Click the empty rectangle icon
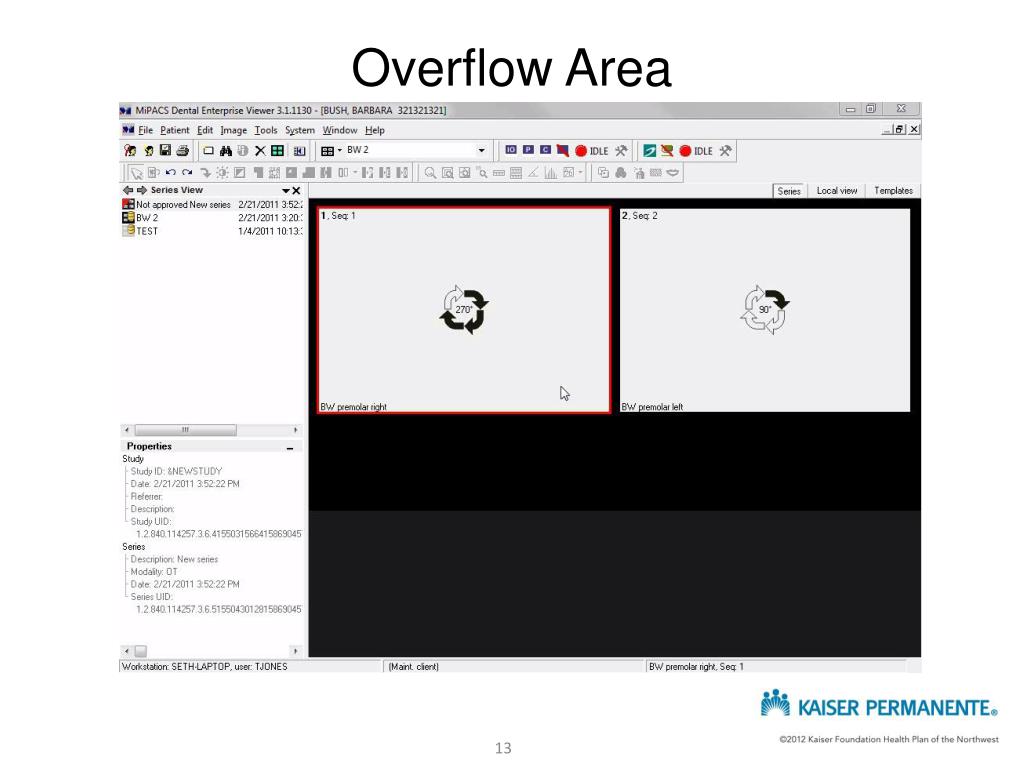 208,151
